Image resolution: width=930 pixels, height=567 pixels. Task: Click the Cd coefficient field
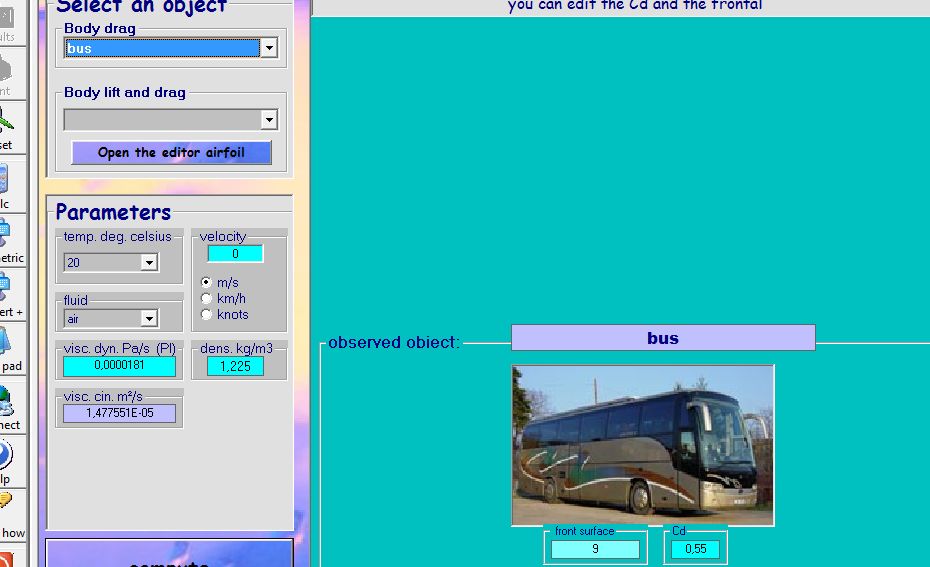(x=695, y=549)
